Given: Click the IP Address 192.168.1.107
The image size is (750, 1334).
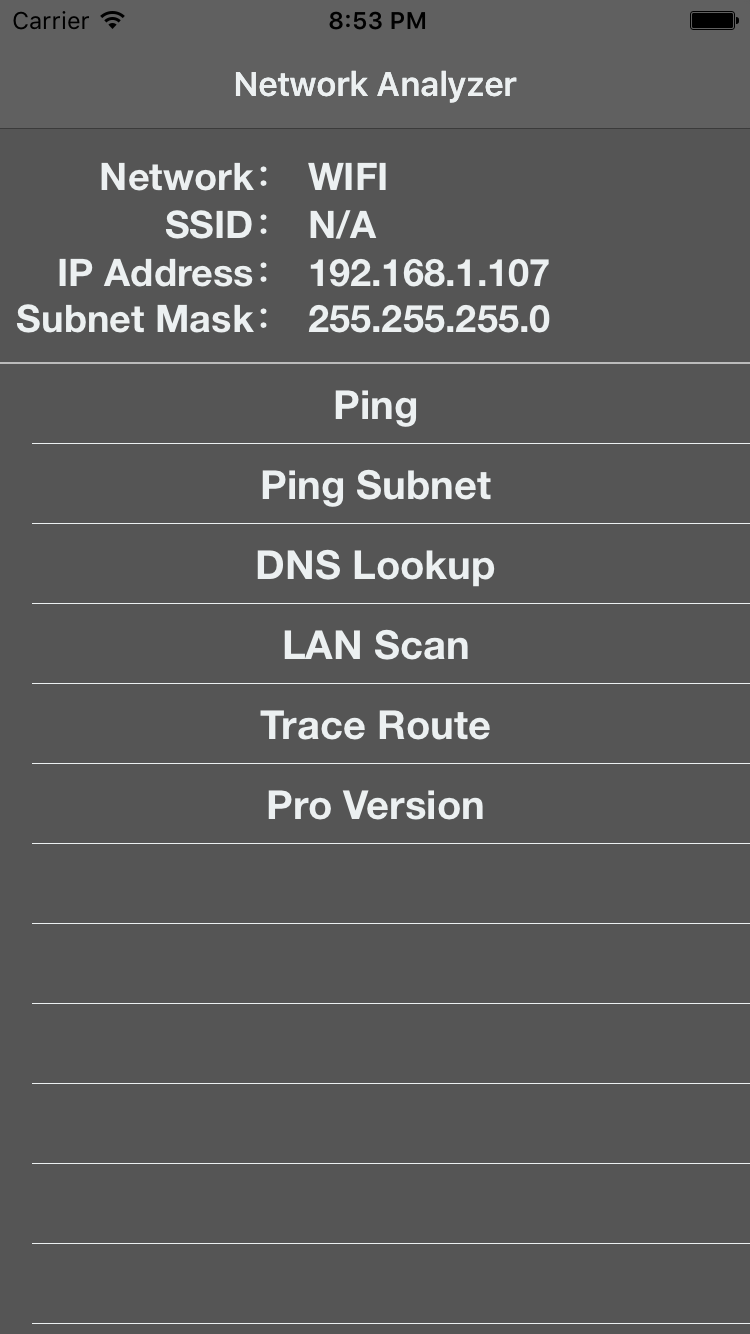Looking at the screenshot, I should pyautogui.click(x=428, y=272).
